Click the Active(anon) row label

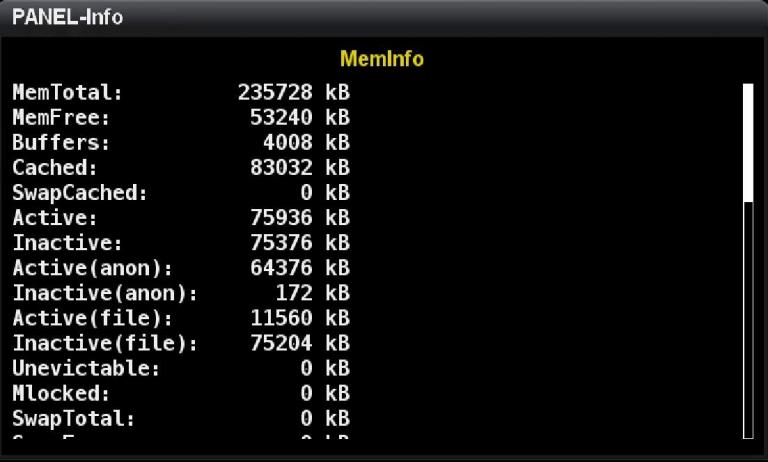(92, 268)
